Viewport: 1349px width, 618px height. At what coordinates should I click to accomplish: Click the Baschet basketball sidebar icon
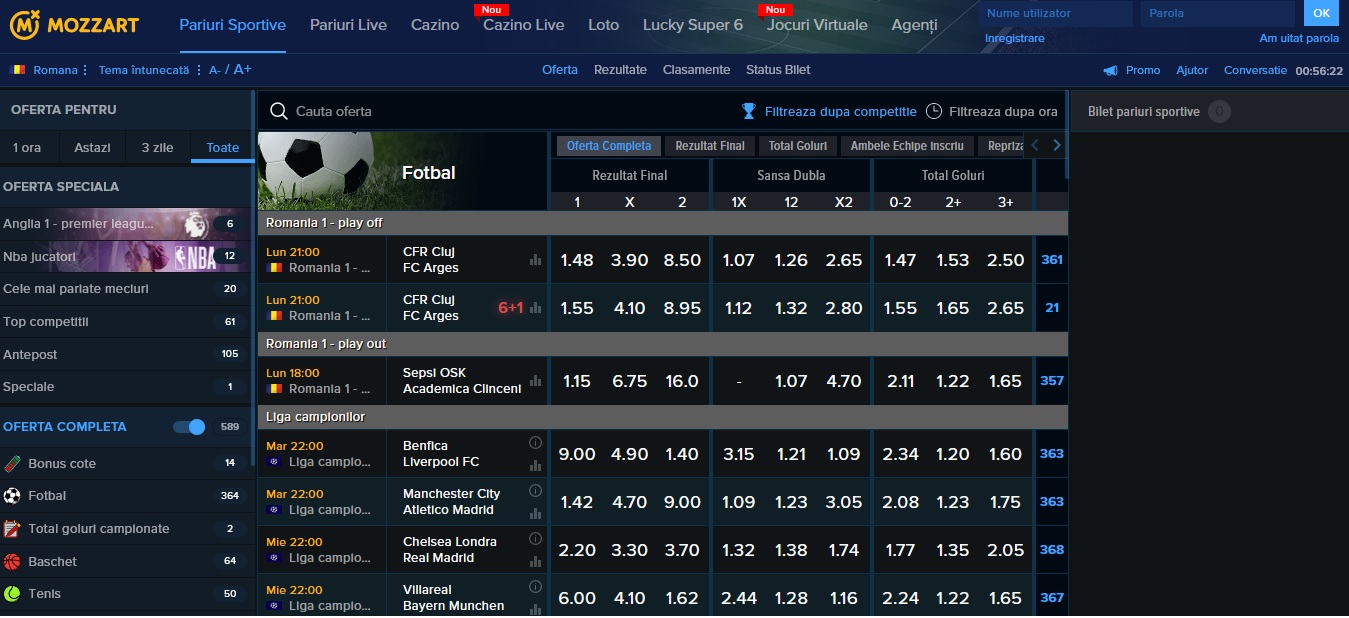pos(12,561)
